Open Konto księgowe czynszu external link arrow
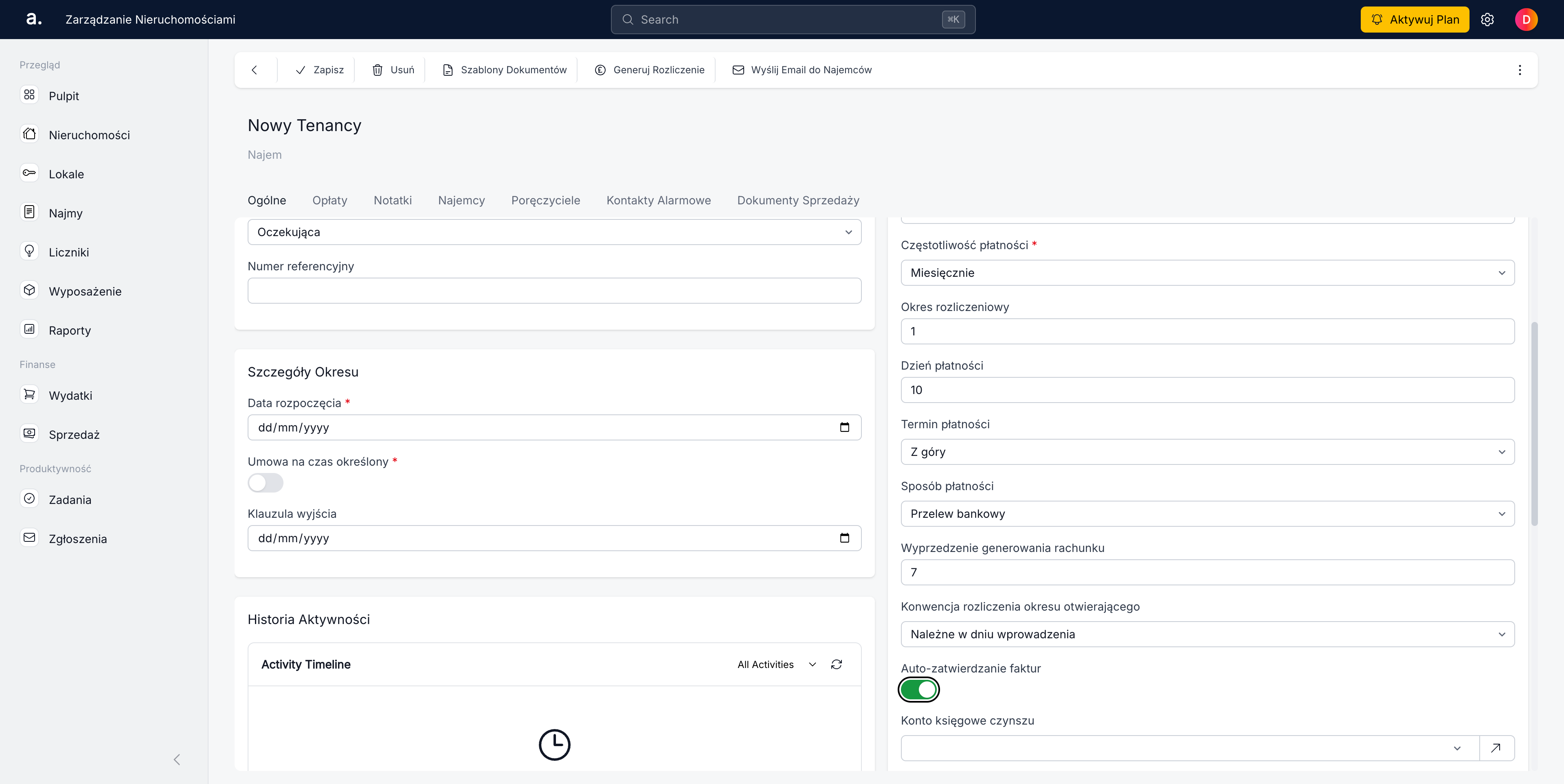The image size is (1564, 784). pyautogui.click(x=1496, y=748)
